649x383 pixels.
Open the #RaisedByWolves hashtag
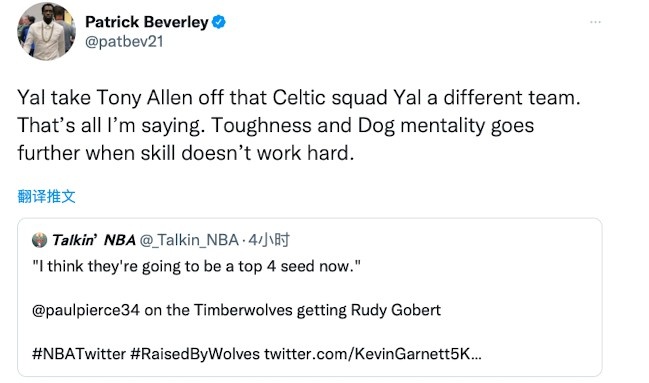(x=195, y=354)
